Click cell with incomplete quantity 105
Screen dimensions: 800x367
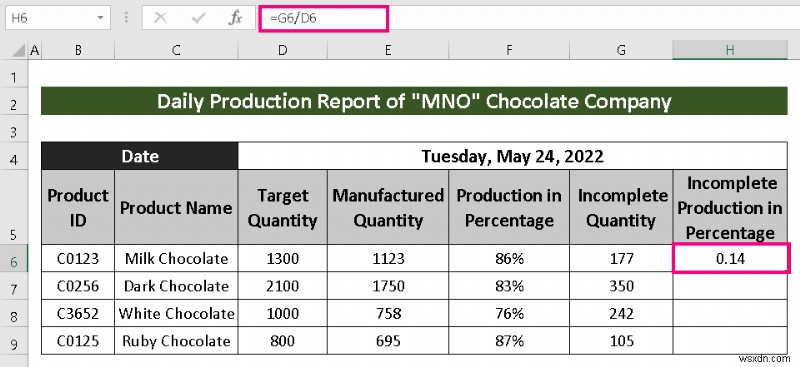point(621,340)
